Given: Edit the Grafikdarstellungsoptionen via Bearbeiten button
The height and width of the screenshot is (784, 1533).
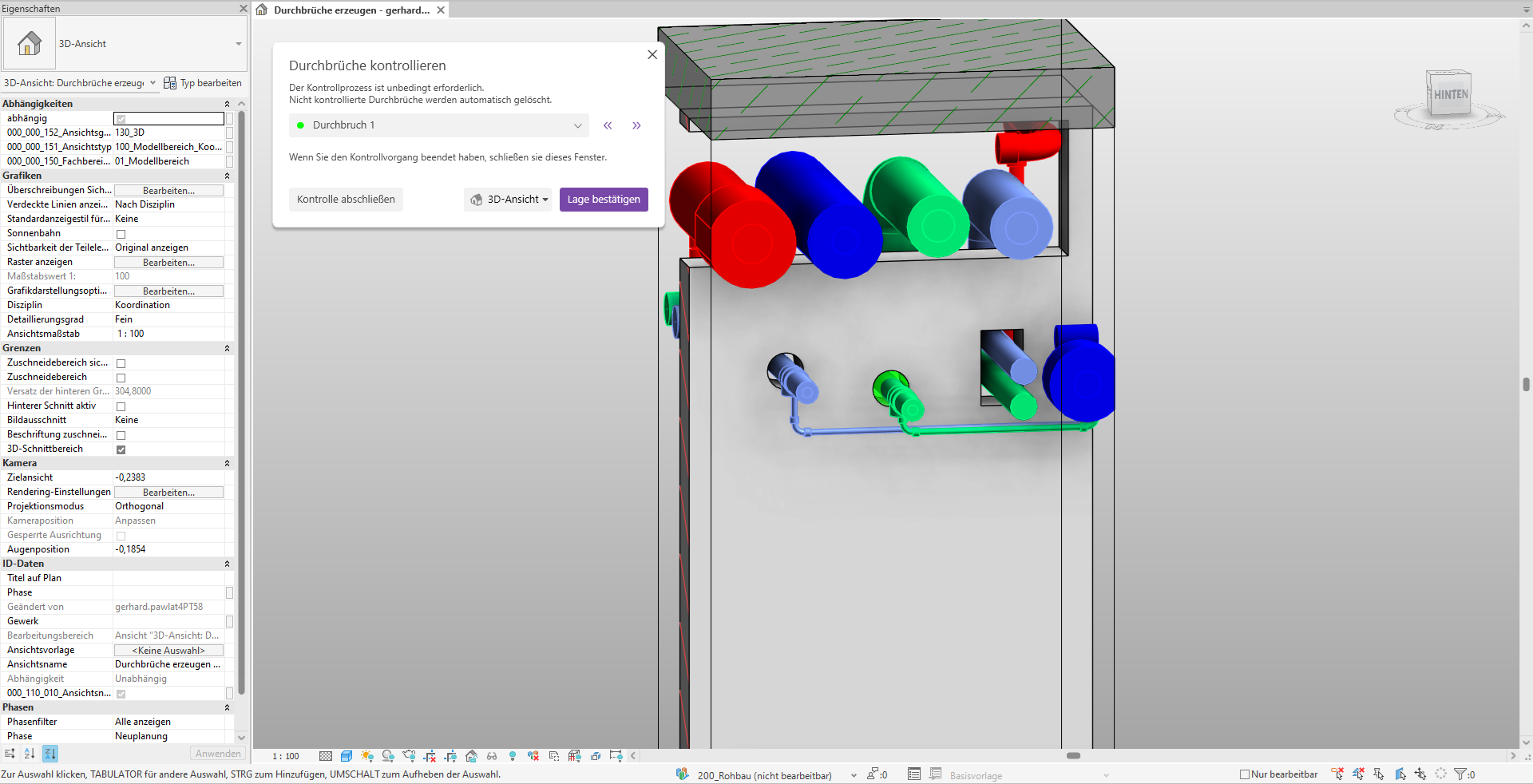Looking at the screenshot, I should tap(168, 291).
